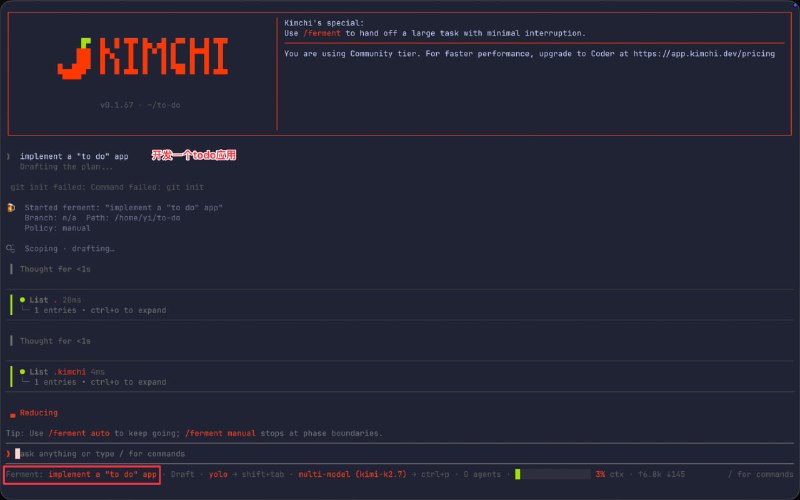Click the "Policy: manual" line
Viewport: 800px width, 500px height.
coord(58,228)
